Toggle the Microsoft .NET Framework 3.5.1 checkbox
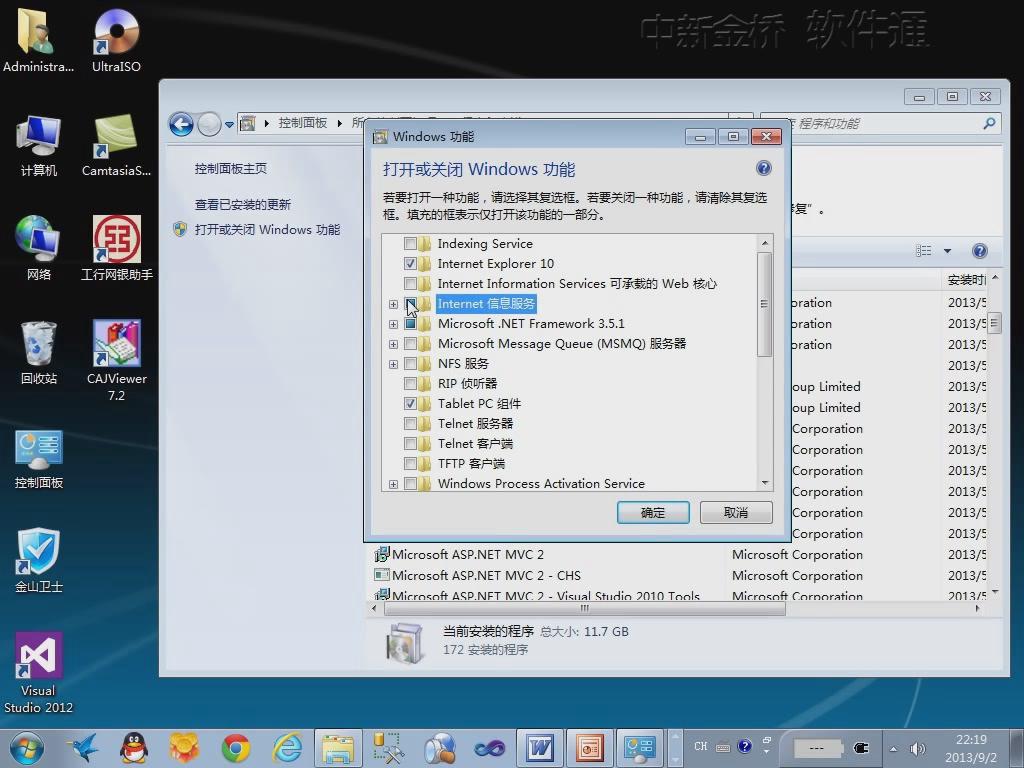The width and height of the screenshot is (1024, 768). click(410, 323)
